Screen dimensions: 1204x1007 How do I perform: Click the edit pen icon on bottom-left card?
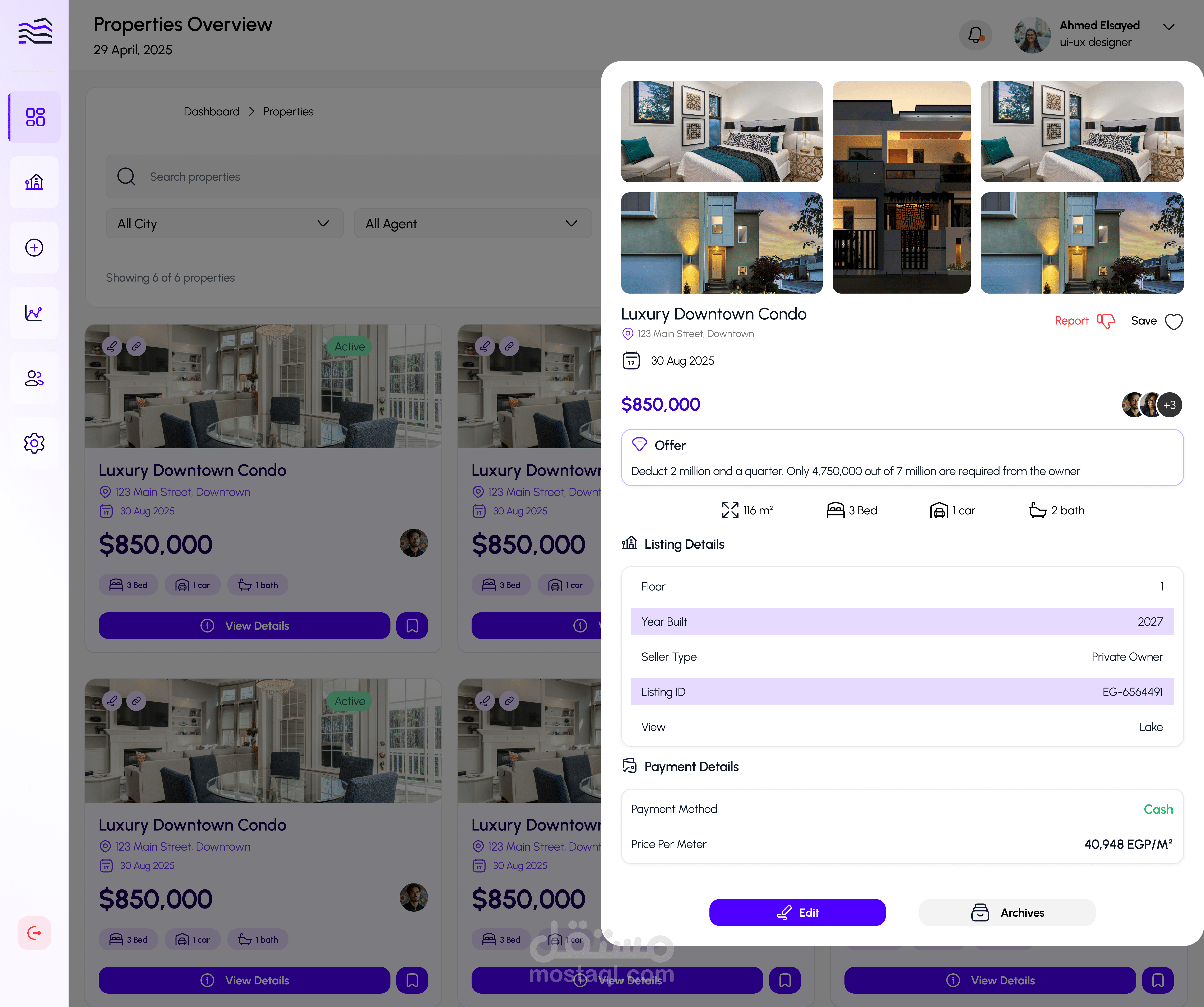tap(112, 701)
